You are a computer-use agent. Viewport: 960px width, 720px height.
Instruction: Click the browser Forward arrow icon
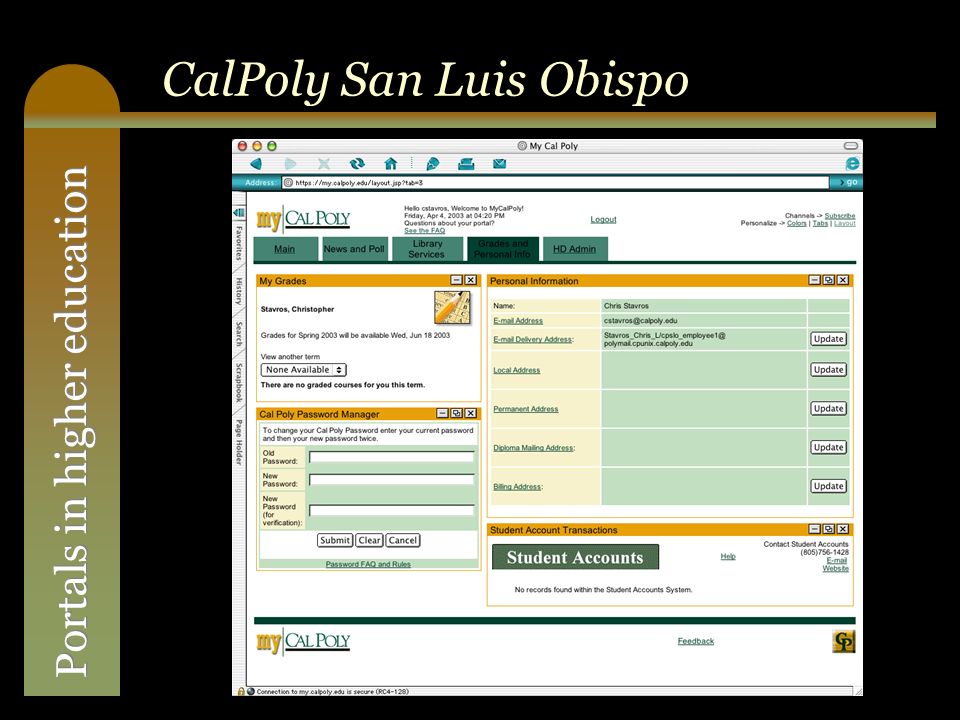click(x=290, y=163)
